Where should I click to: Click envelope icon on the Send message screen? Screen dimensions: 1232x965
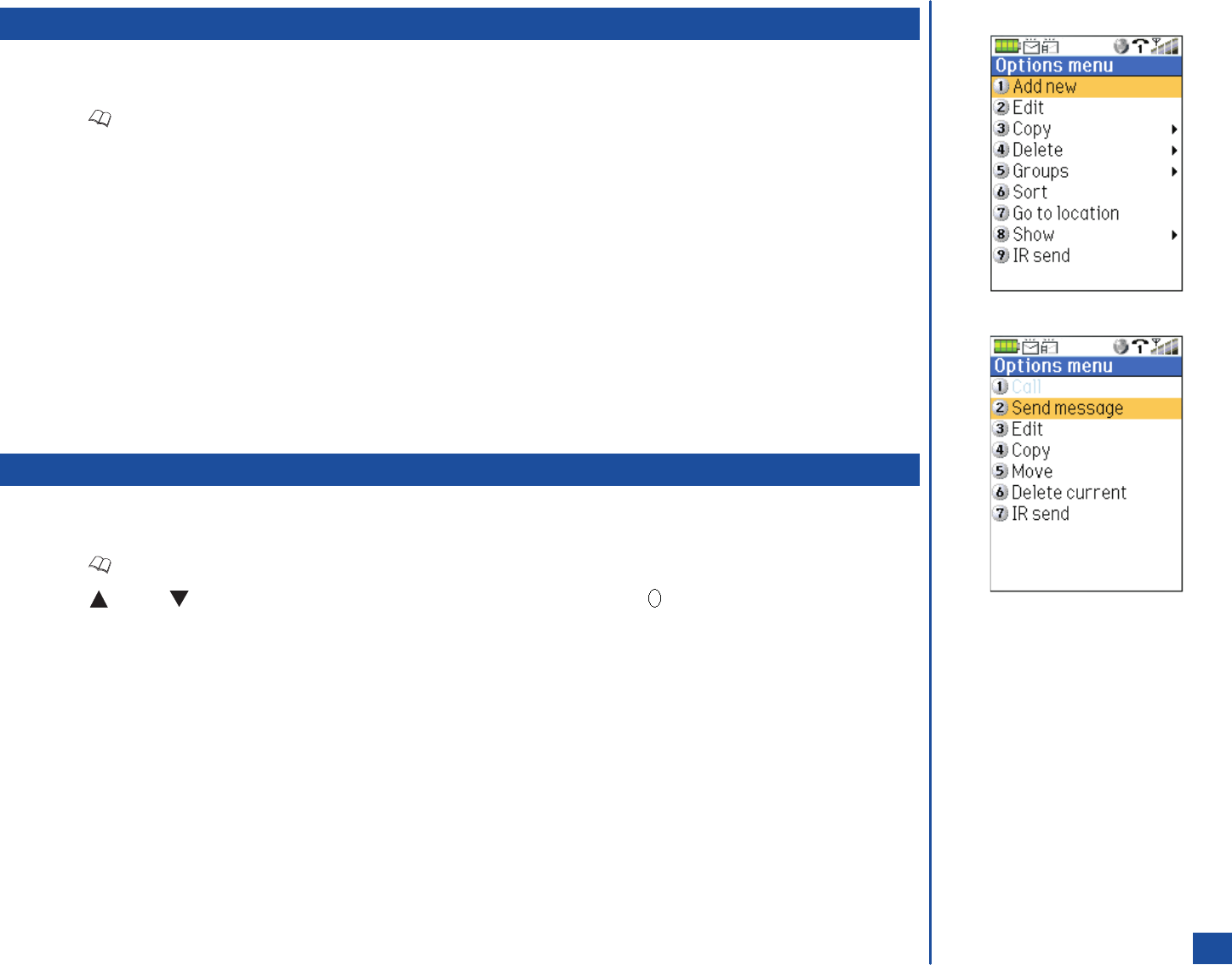(1031, 347)
